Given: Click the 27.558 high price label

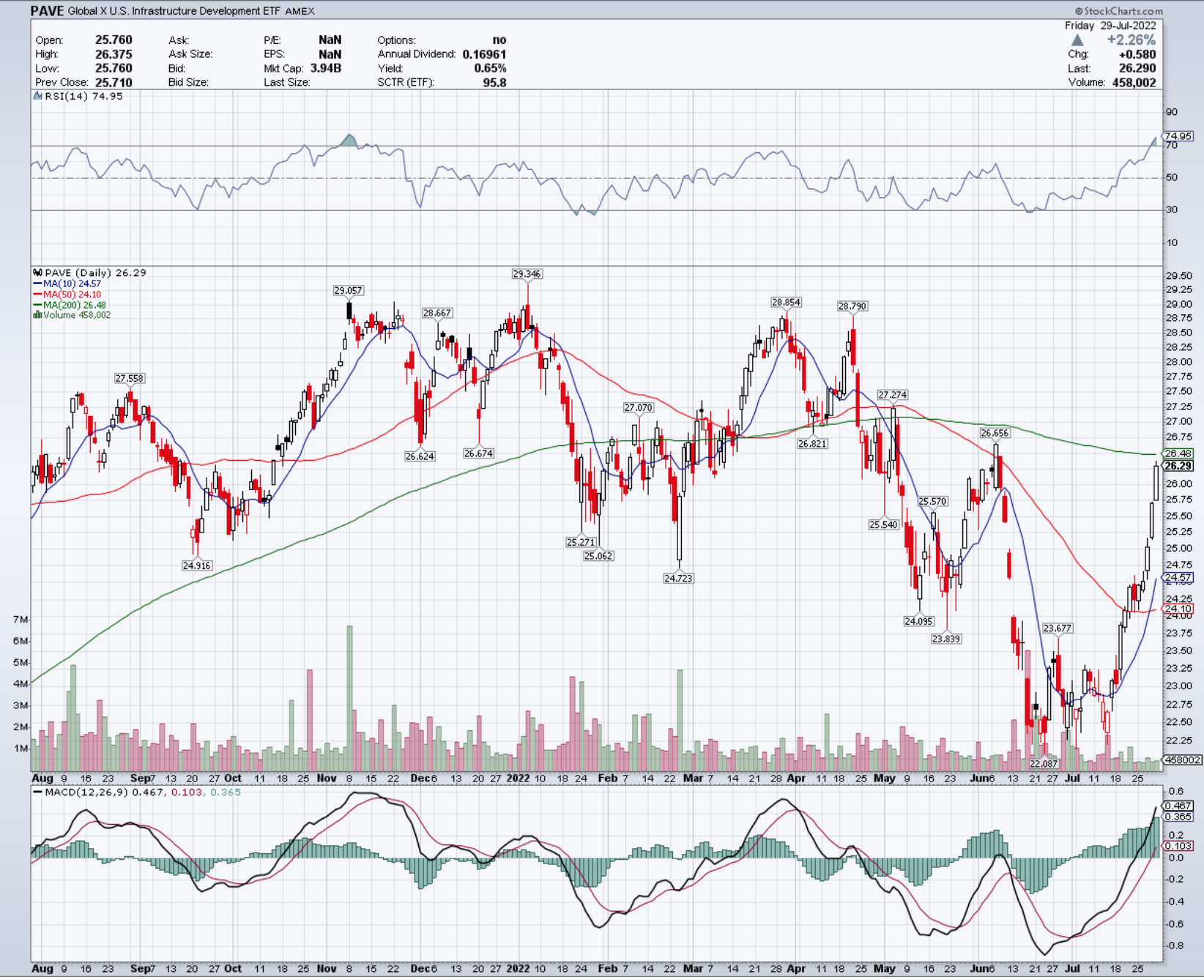Looking at the screenshot, I should 130,378.
